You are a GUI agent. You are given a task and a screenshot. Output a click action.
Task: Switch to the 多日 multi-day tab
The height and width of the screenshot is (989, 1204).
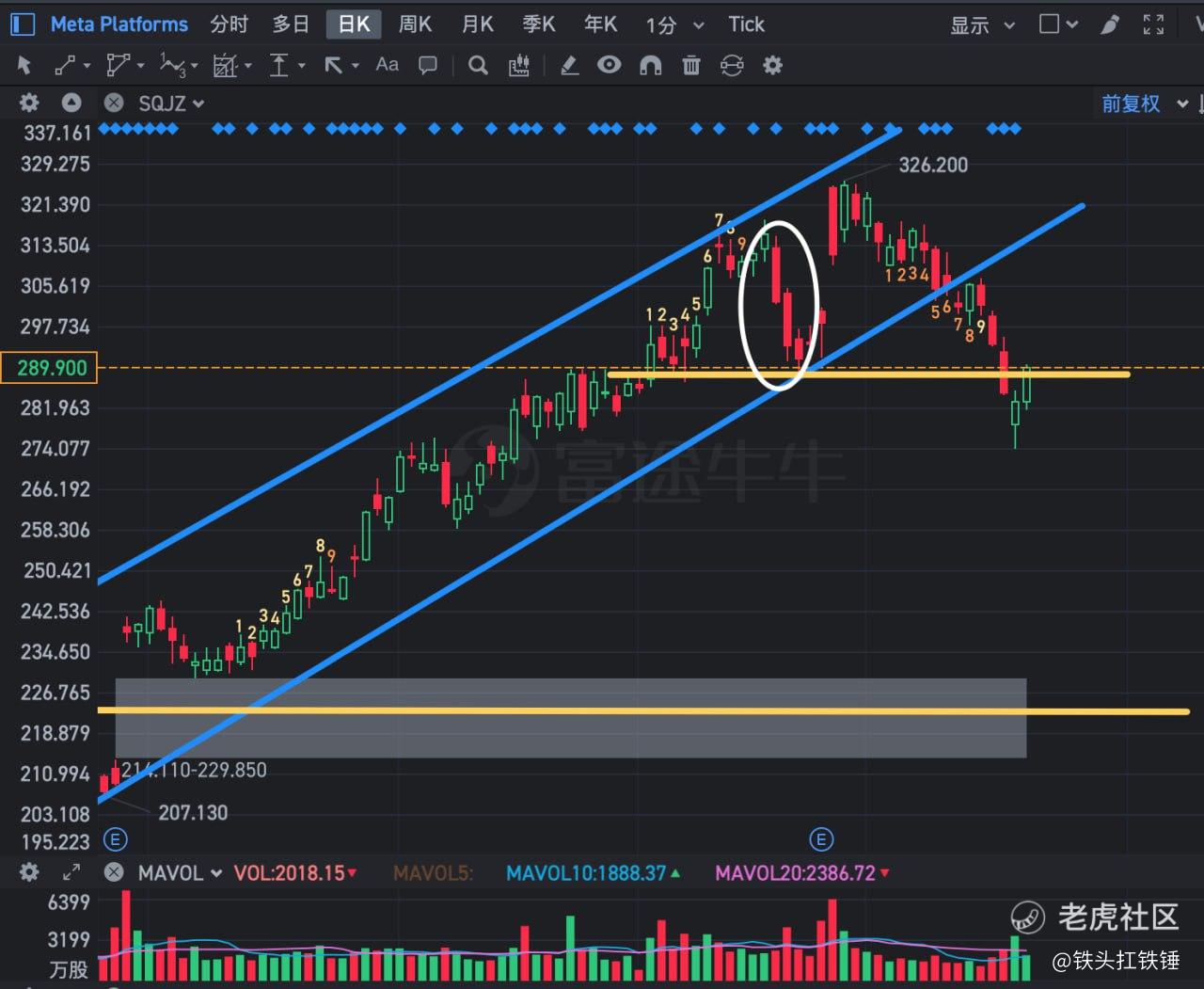point(291,24)
